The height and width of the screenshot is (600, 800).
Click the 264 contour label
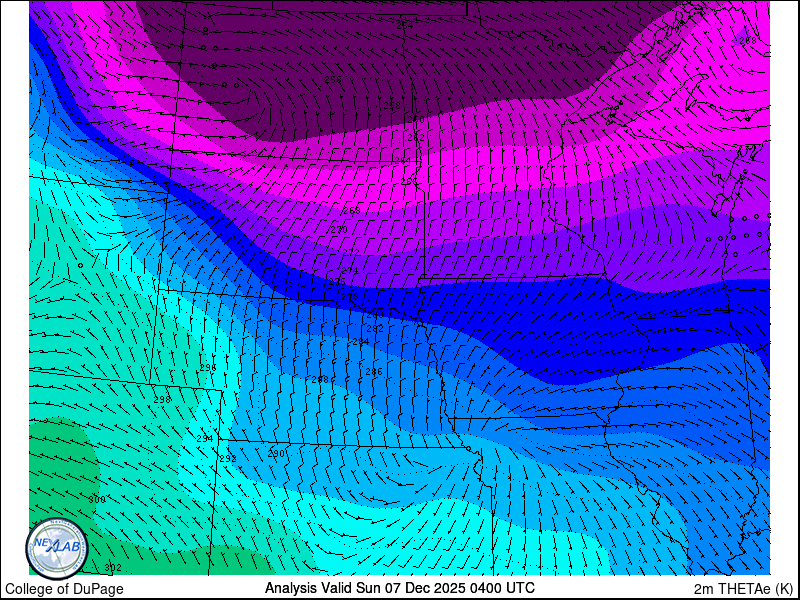click(x=403, y=160)
